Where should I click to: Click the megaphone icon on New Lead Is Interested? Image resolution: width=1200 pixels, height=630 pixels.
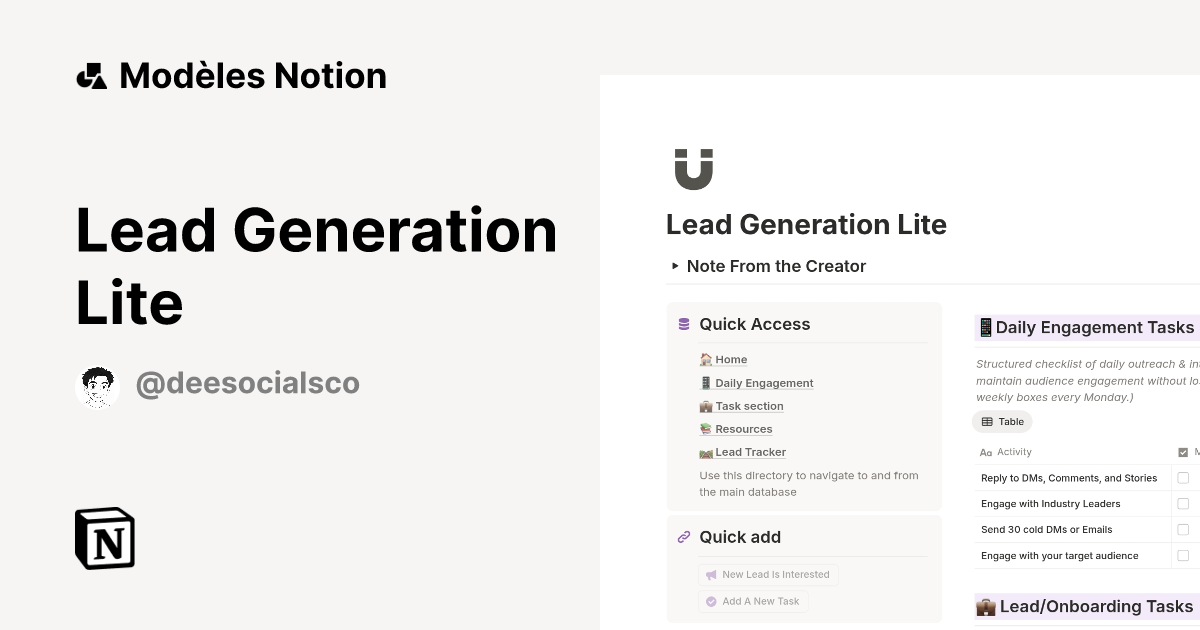click(711, 574)
